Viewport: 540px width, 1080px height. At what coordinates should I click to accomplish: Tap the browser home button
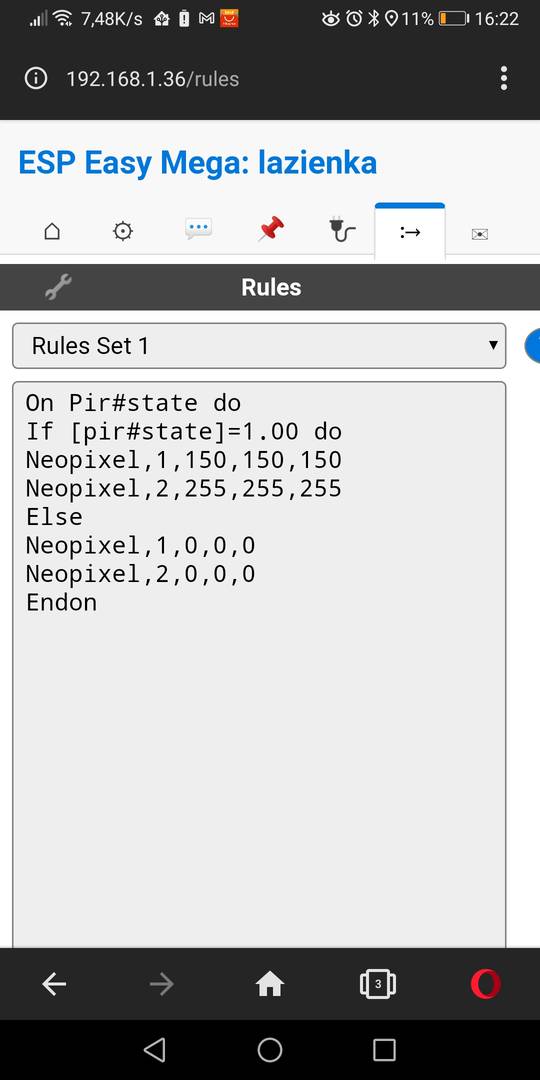(x=270, y=984)
